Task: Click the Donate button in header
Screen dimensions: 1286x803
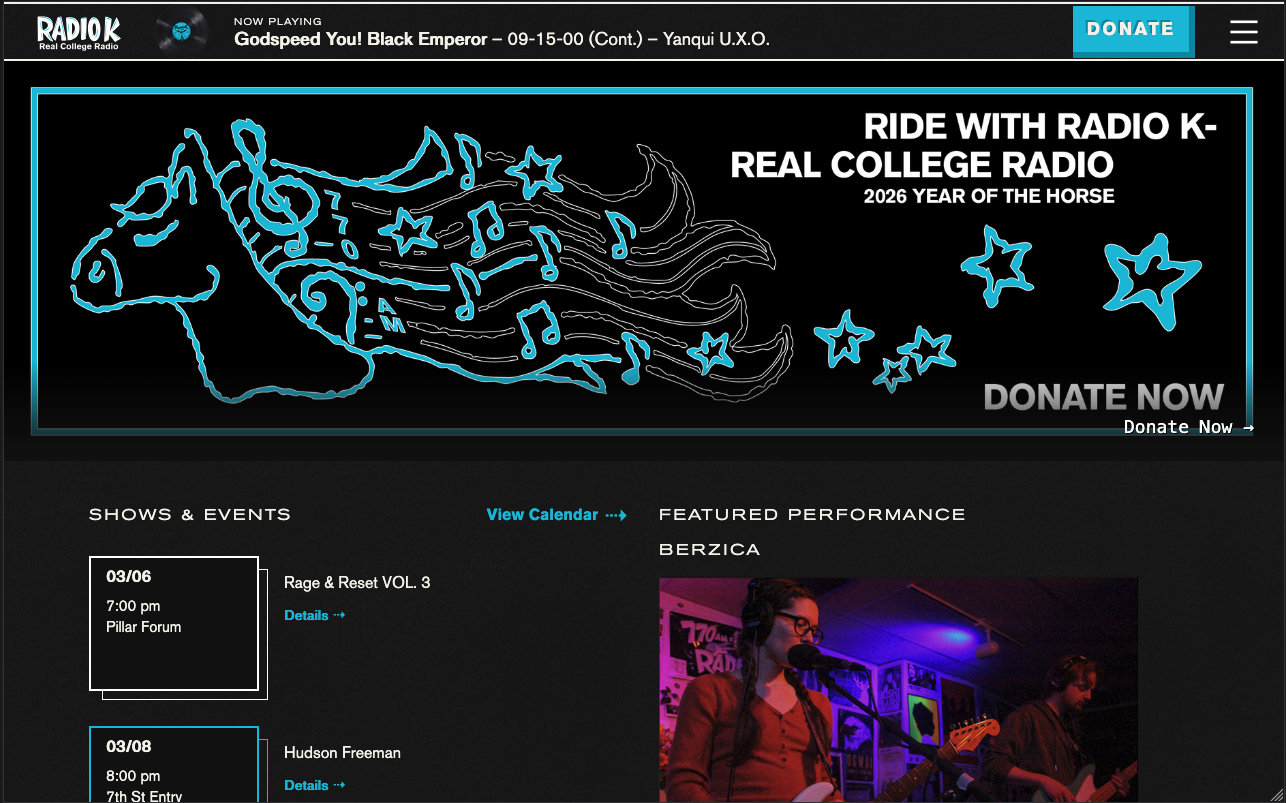Action: 1130,29
